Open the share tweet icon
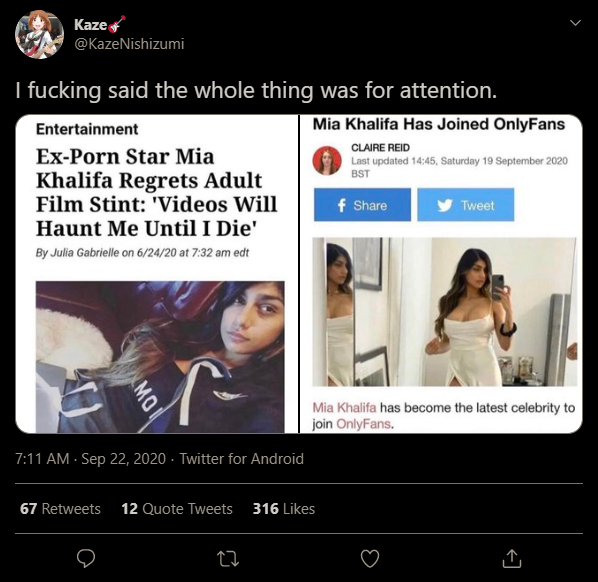 pyautogui.click(x=512, y=558)
